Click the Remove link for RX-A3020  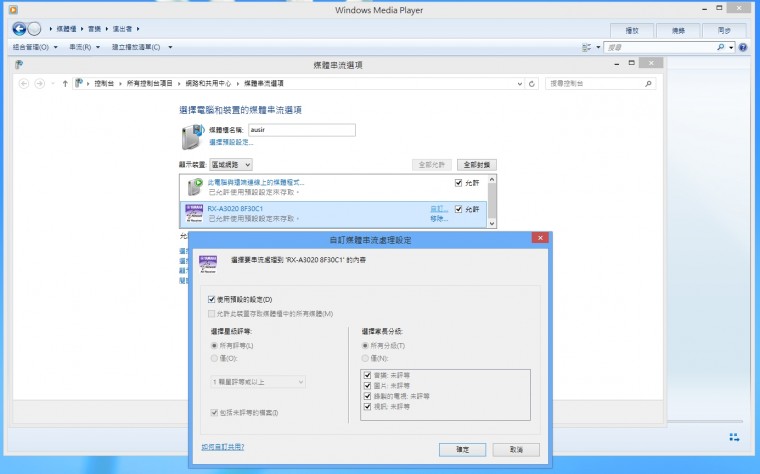point(439,219)
